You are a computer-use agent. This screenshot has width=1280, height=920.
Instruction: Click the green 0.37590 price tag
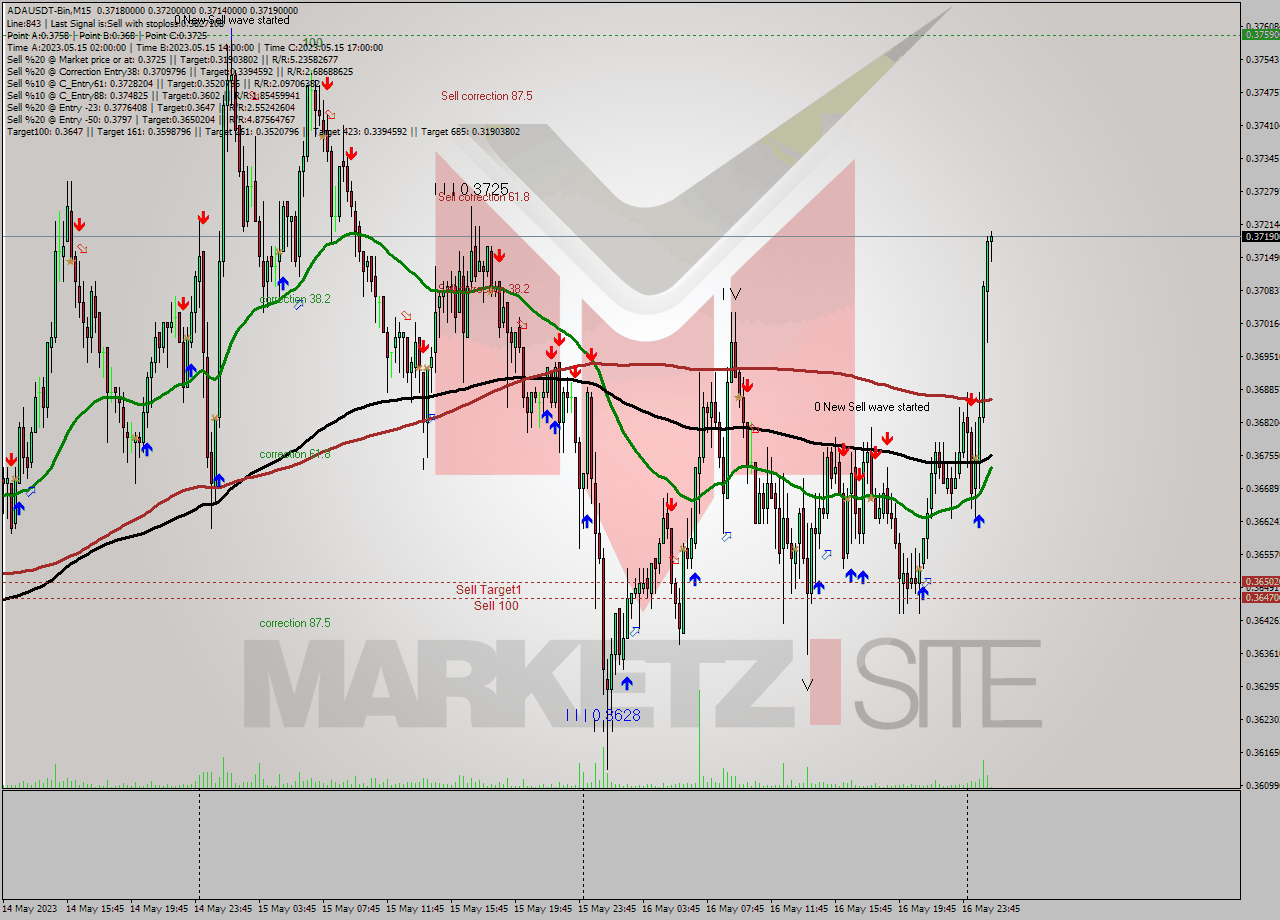[1260, 34]
